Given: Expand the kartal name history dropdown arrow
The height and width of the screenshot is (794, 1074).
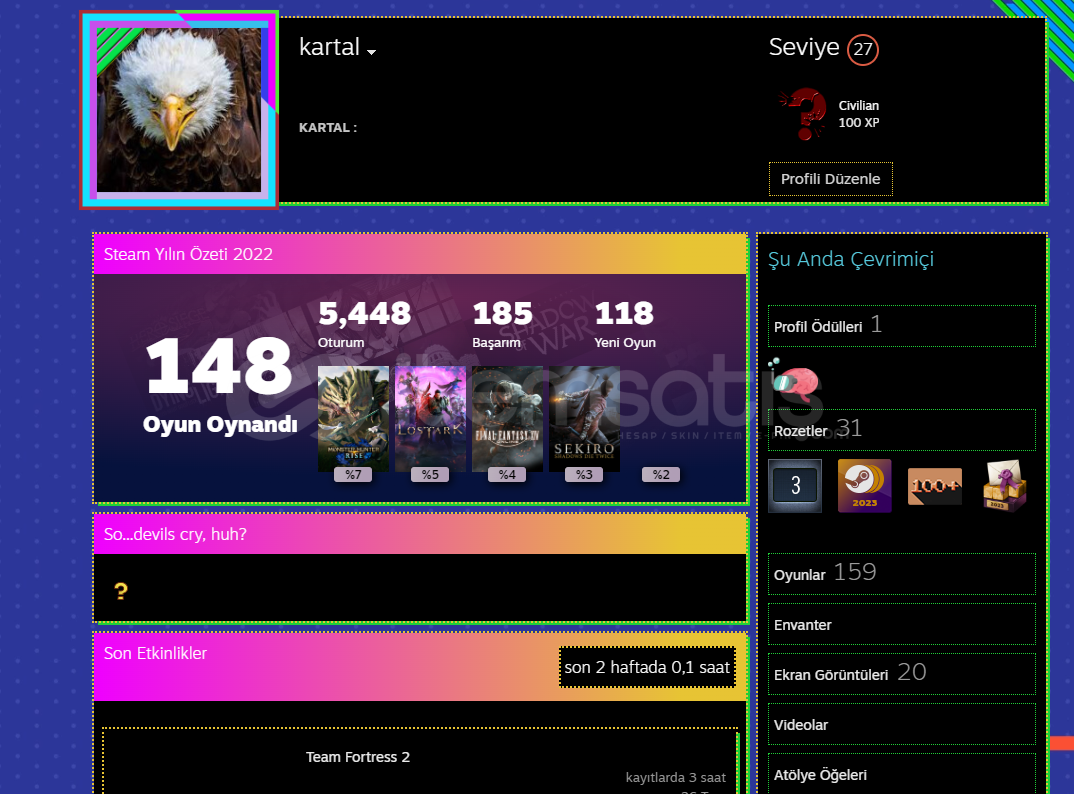Looking at the screenshot, I should click(x=371, y=52).
